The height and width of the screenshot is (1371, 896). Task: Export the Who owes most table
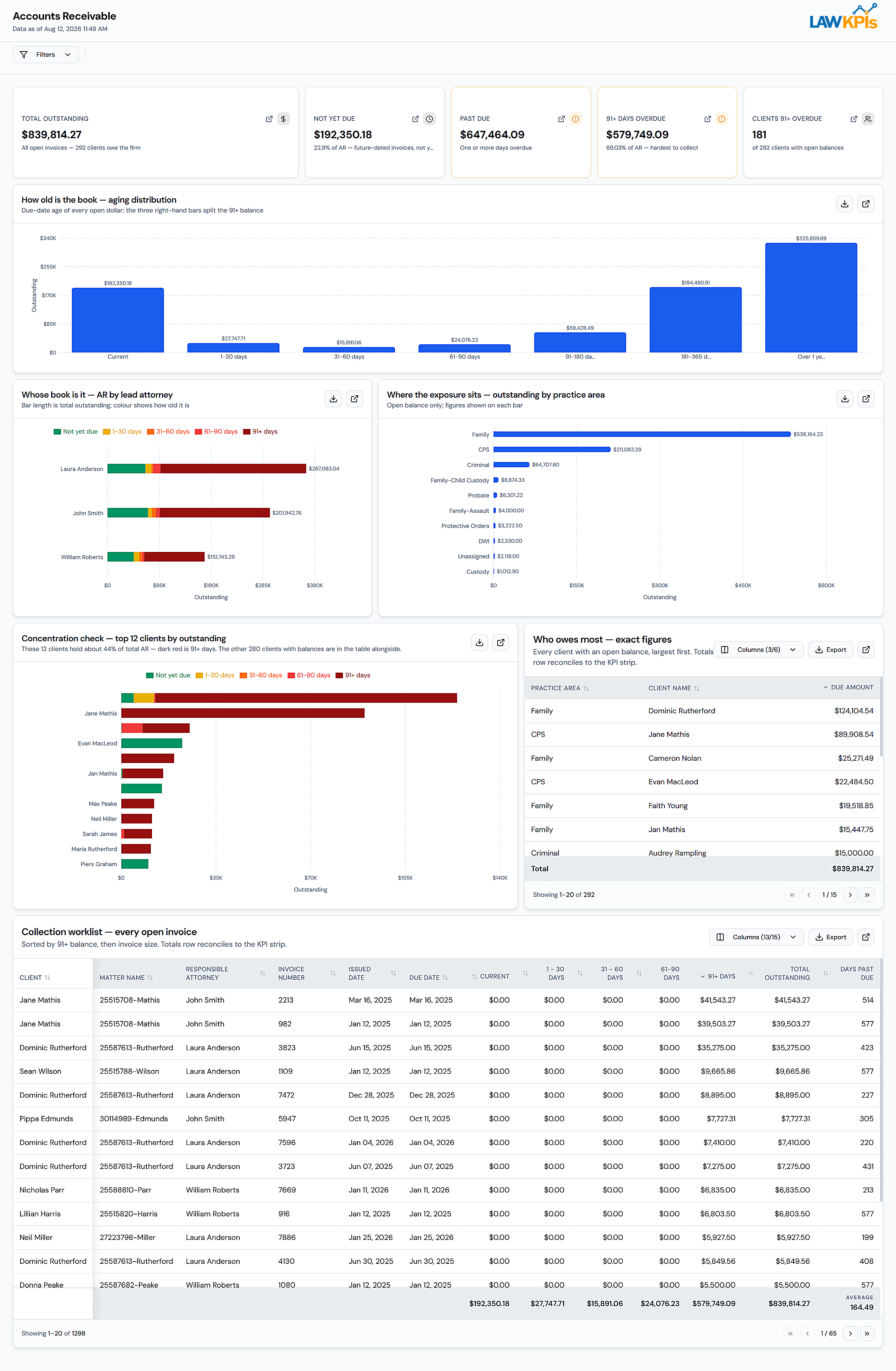[830, 650]
